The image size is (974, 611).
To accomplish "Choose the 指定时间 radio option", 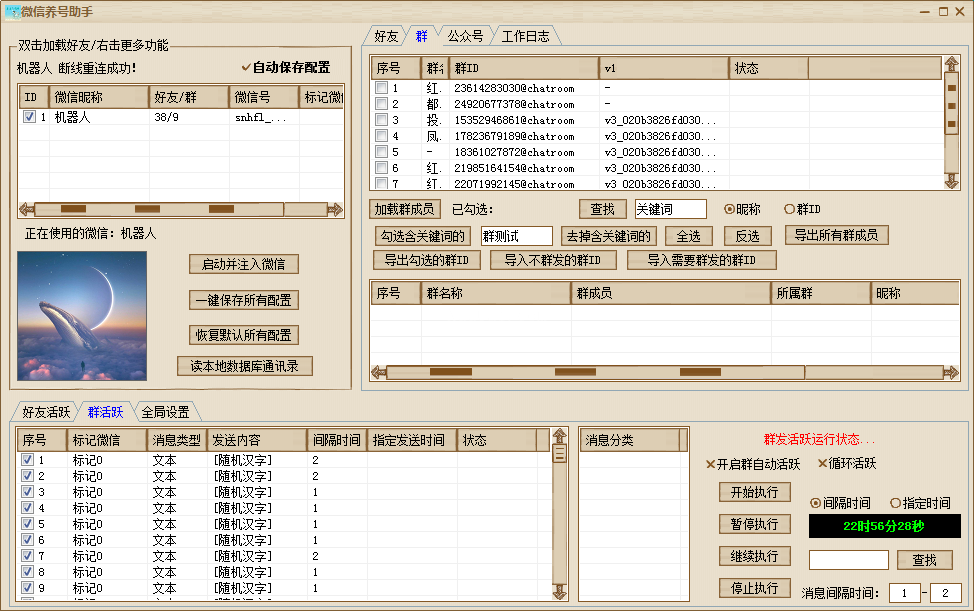I will point(895,503).
